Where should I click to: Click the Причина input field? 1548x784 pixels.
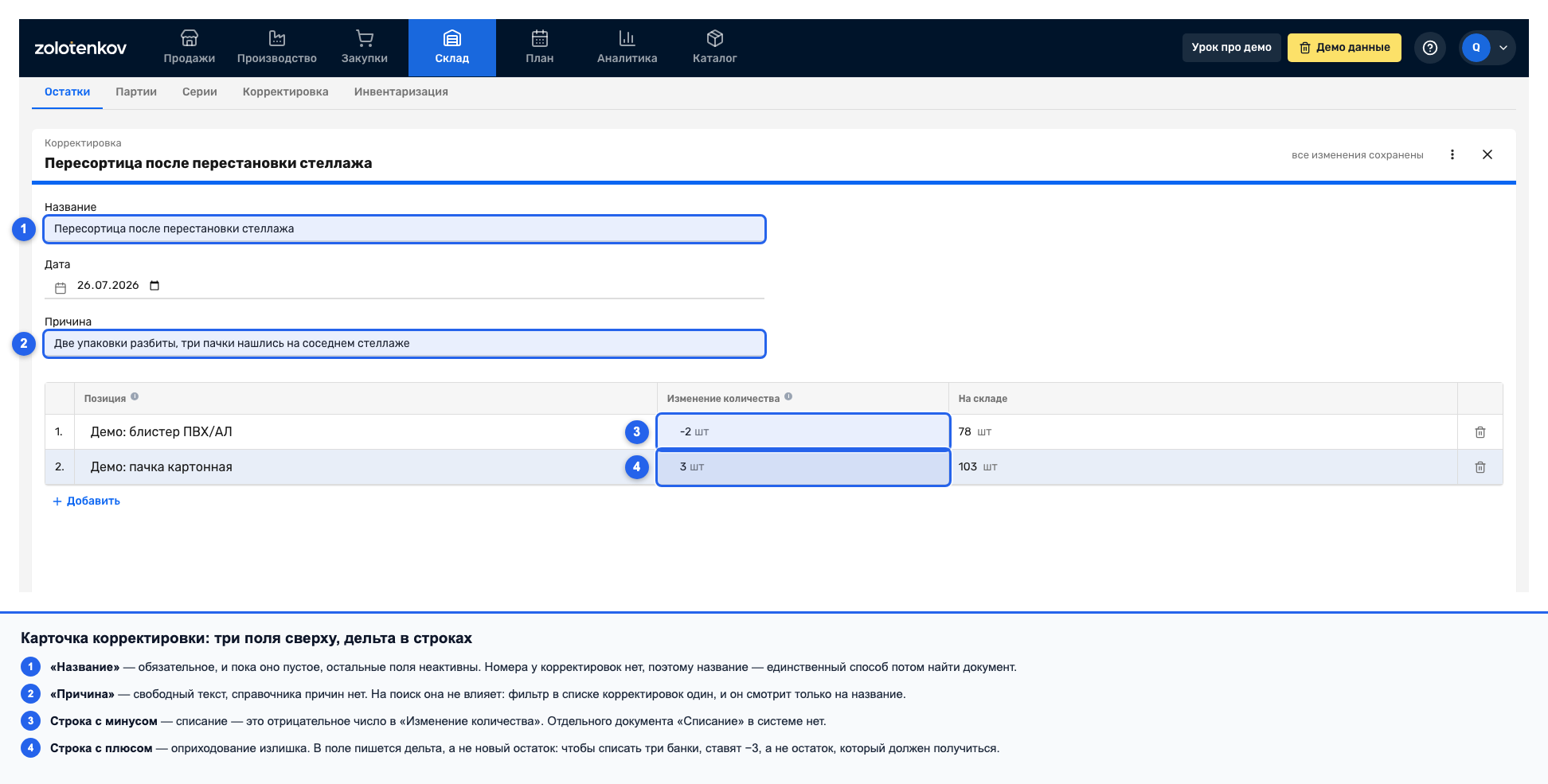[405, 344]
